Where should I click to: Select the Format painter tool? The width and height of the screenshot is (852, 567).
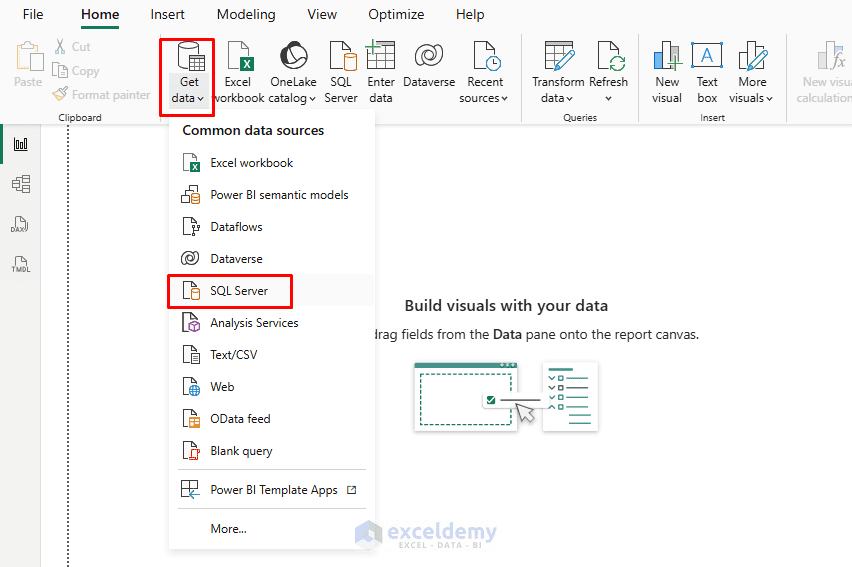click(101, 95)
